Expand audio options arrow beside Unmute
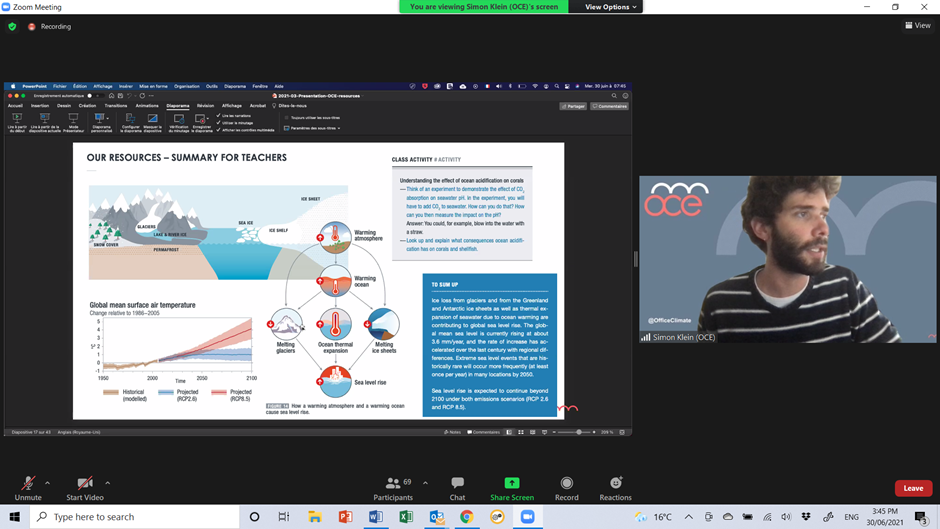The height and width of the screenshot is (529, 940). [47, 483]
